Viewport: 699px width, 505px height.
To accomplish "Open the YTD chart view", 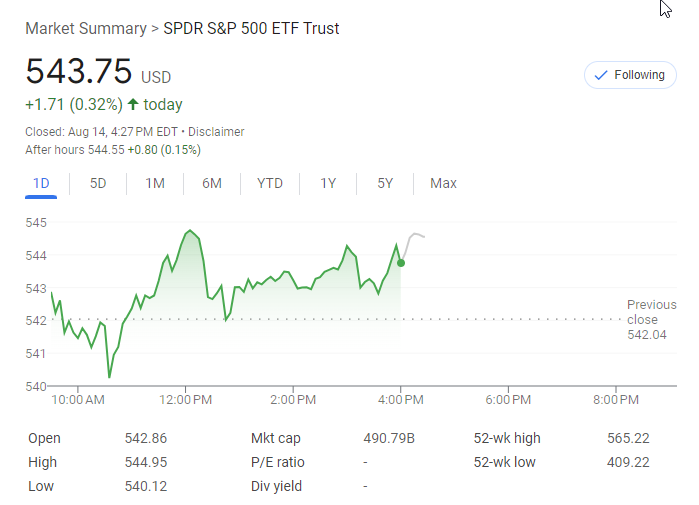I will click(x=270, y=183).
